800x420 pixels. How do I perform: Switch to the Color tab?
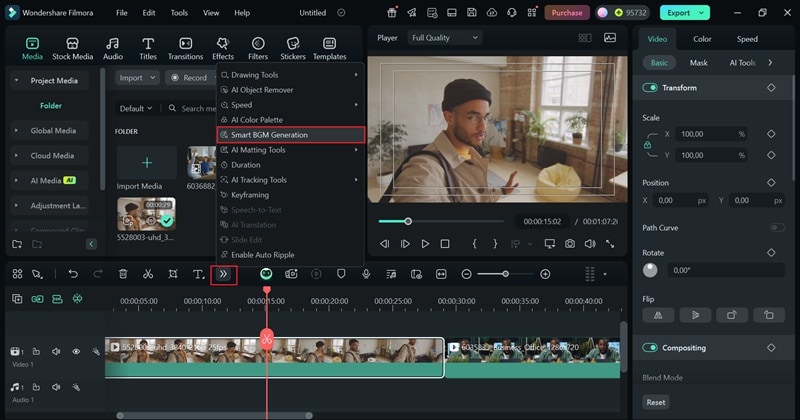(x=702, y=39)
